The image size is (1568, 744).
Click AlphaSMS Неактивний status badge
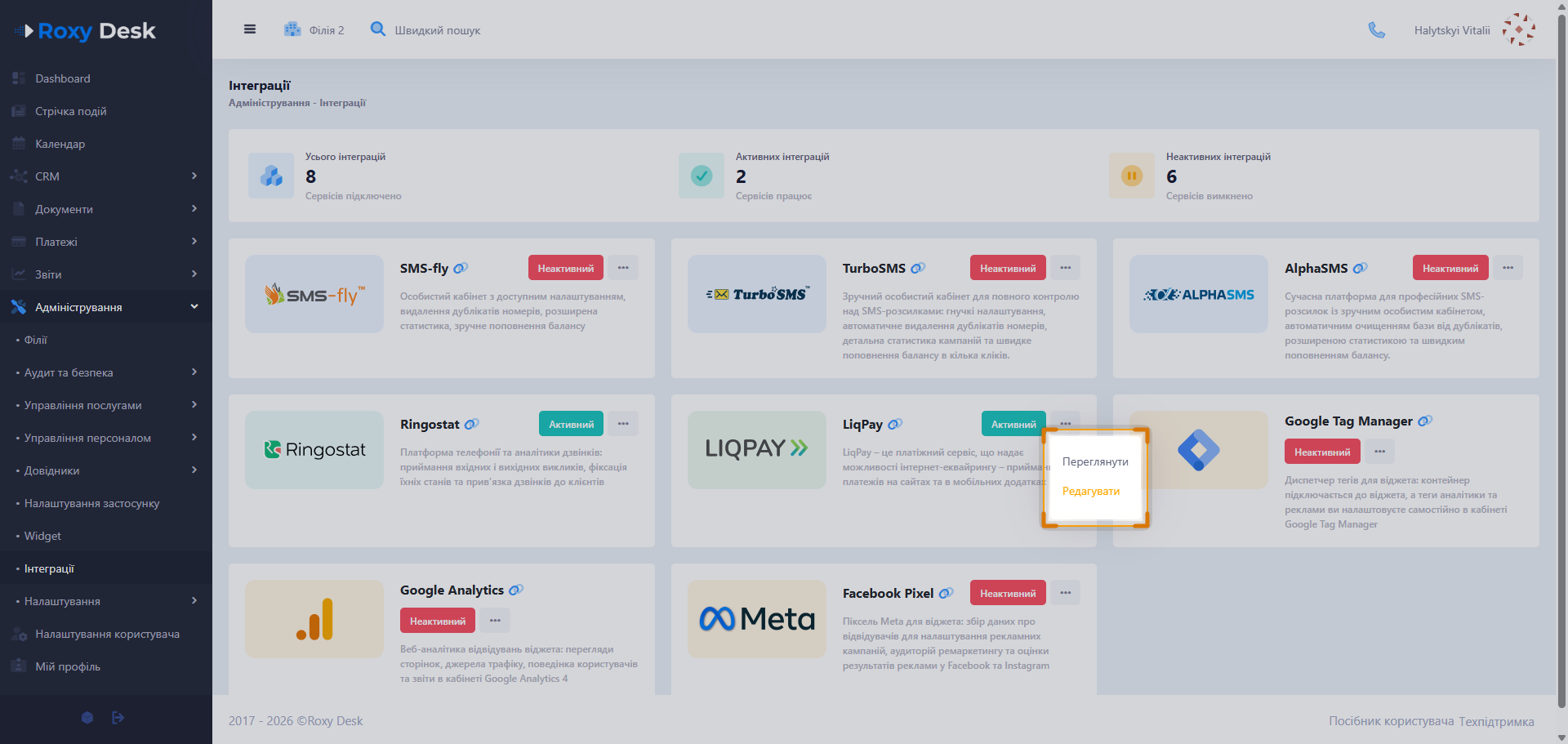pyautogui.click(x=1451, y=268)
